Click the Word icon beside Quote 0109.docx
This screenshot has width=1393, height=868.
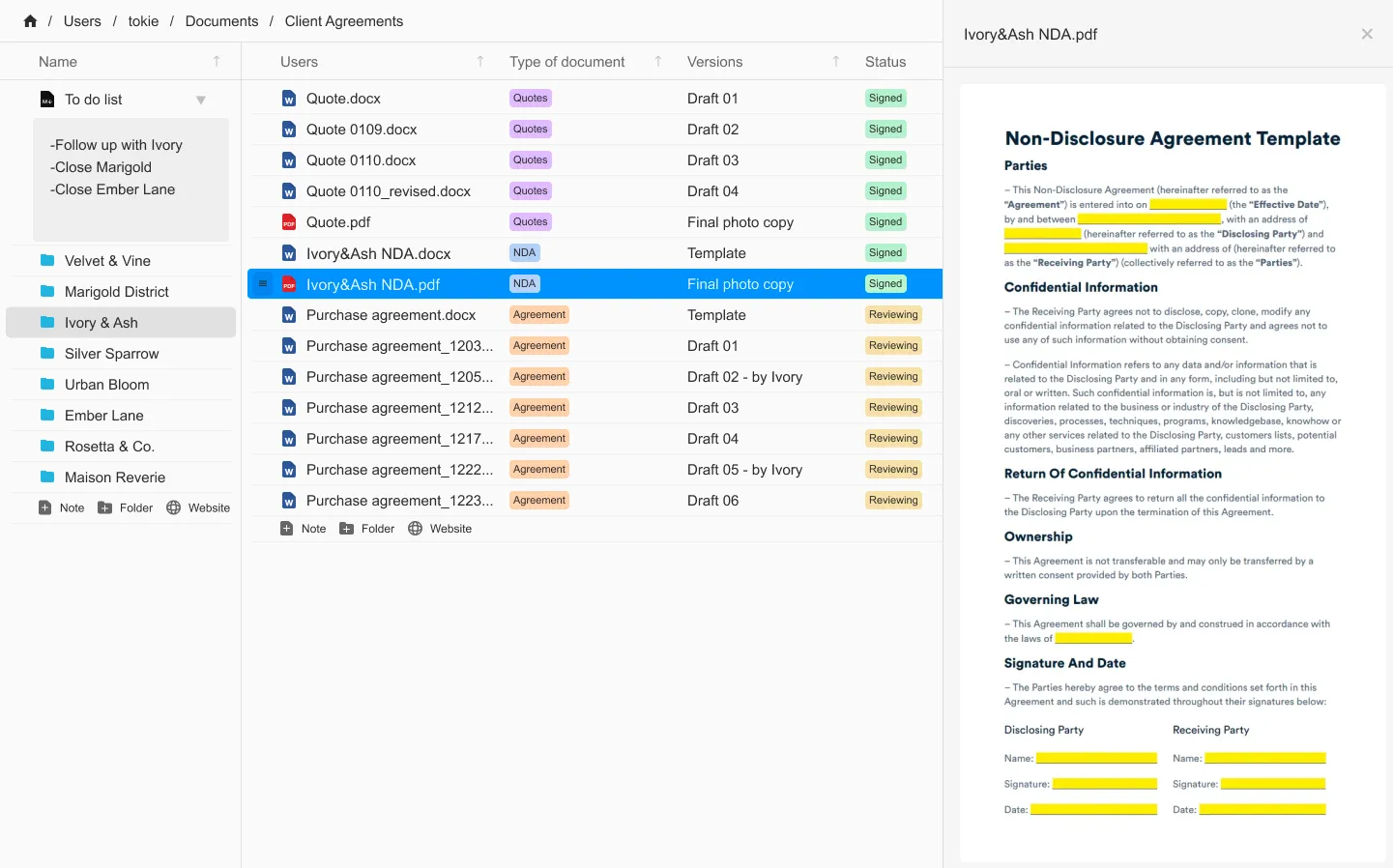point(288,130)
